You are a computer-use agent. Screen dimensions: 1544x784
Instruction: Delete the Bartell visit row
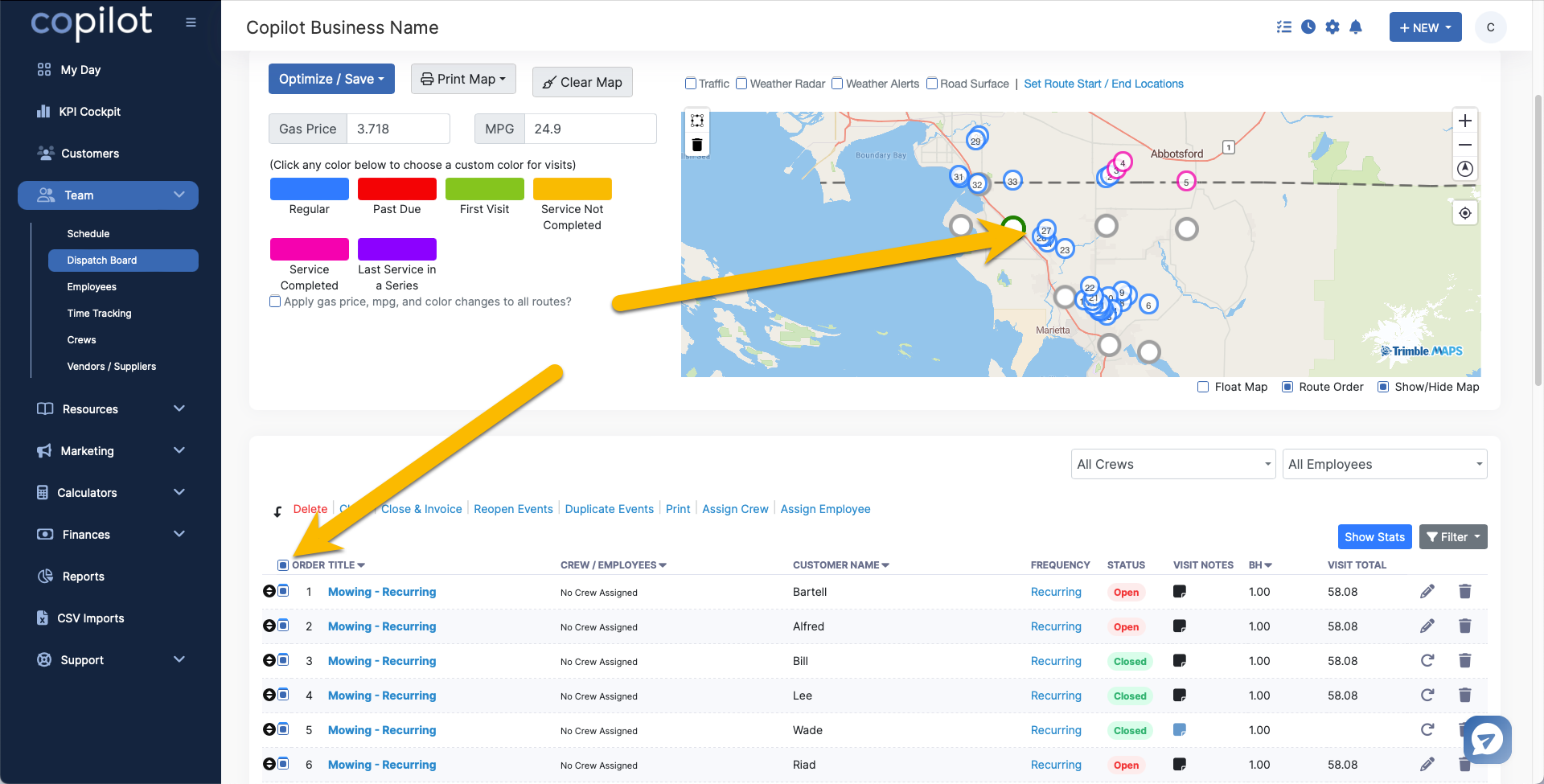coord(1465,592)
